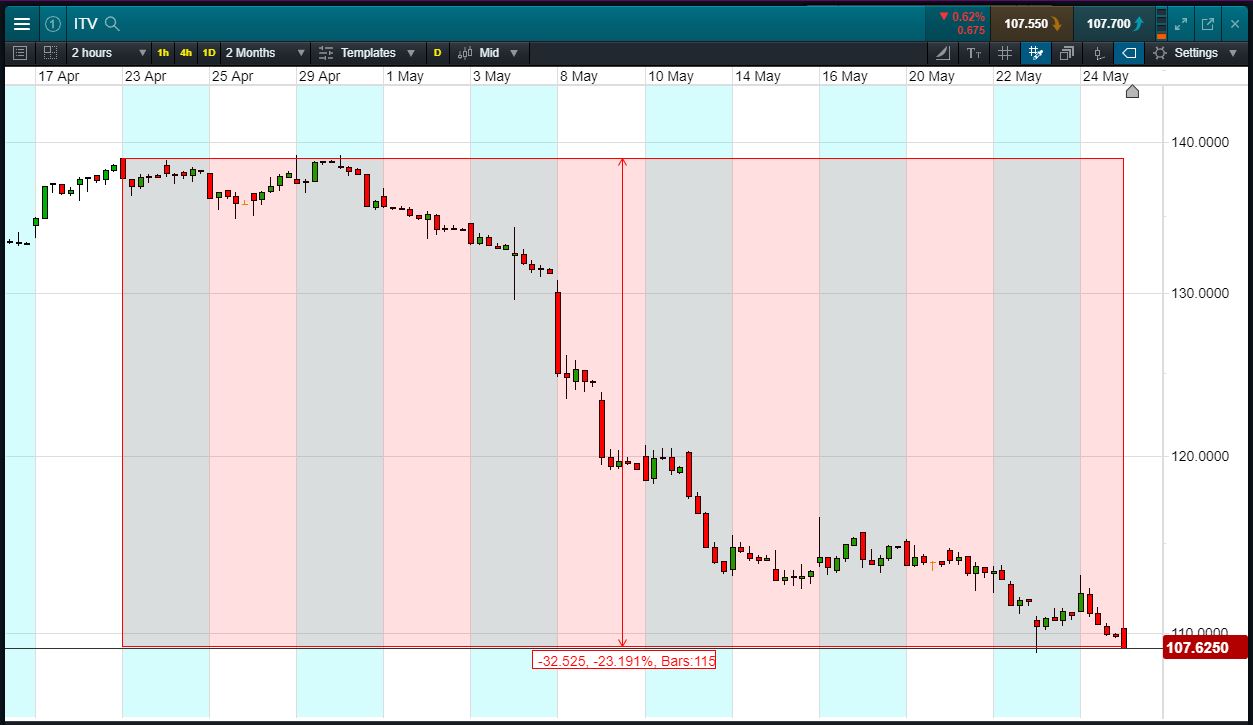Pop out the chart to new window
The height and width of the screenshot is (725, 1253).
coord(1208,24)
